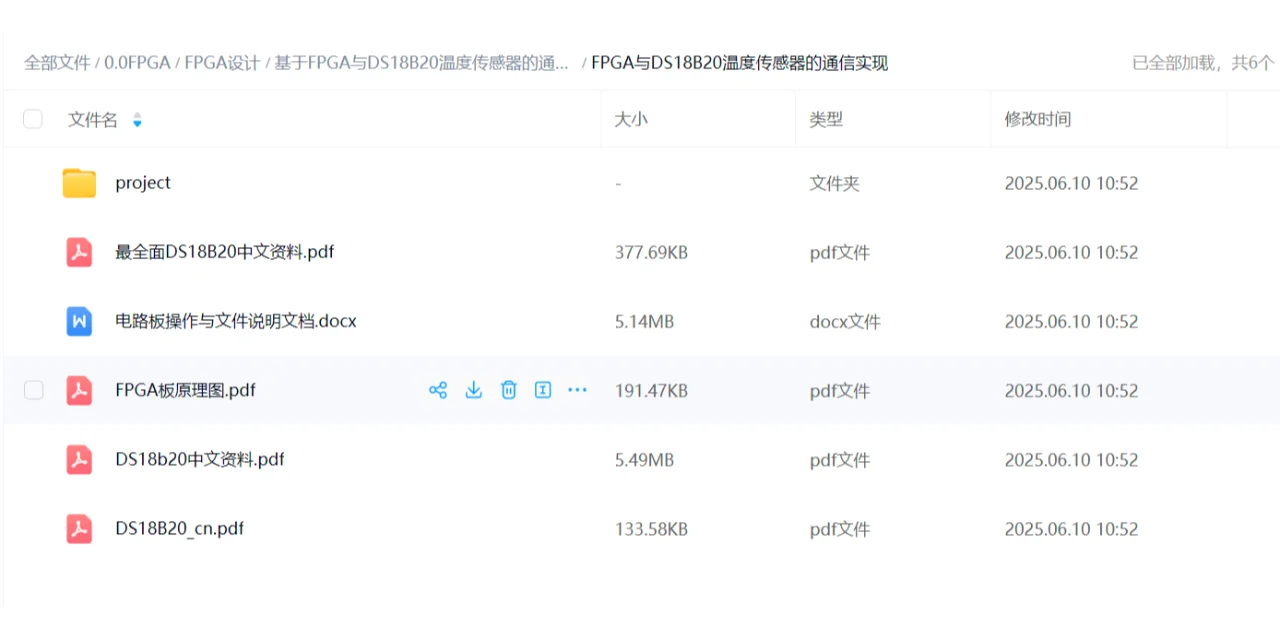Viewport: 1280px width, 640px height.
Task: Delete the FPGA板原理图.pdf file
Action: click(508, 390)
